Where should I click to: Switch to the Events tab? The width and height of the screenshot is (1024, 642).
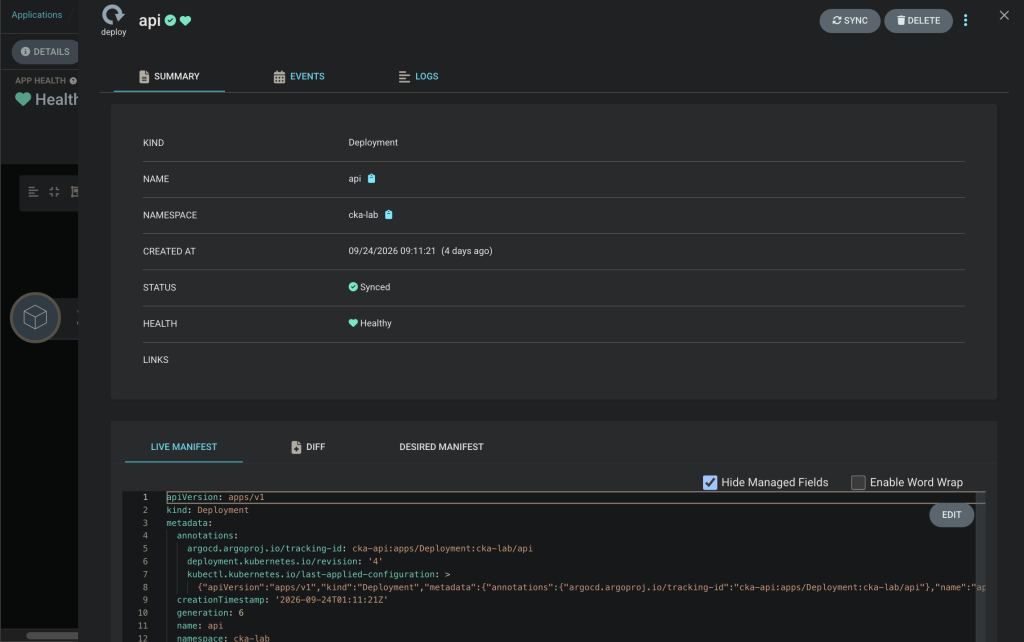pyautogui.click(x=298, y=76)
